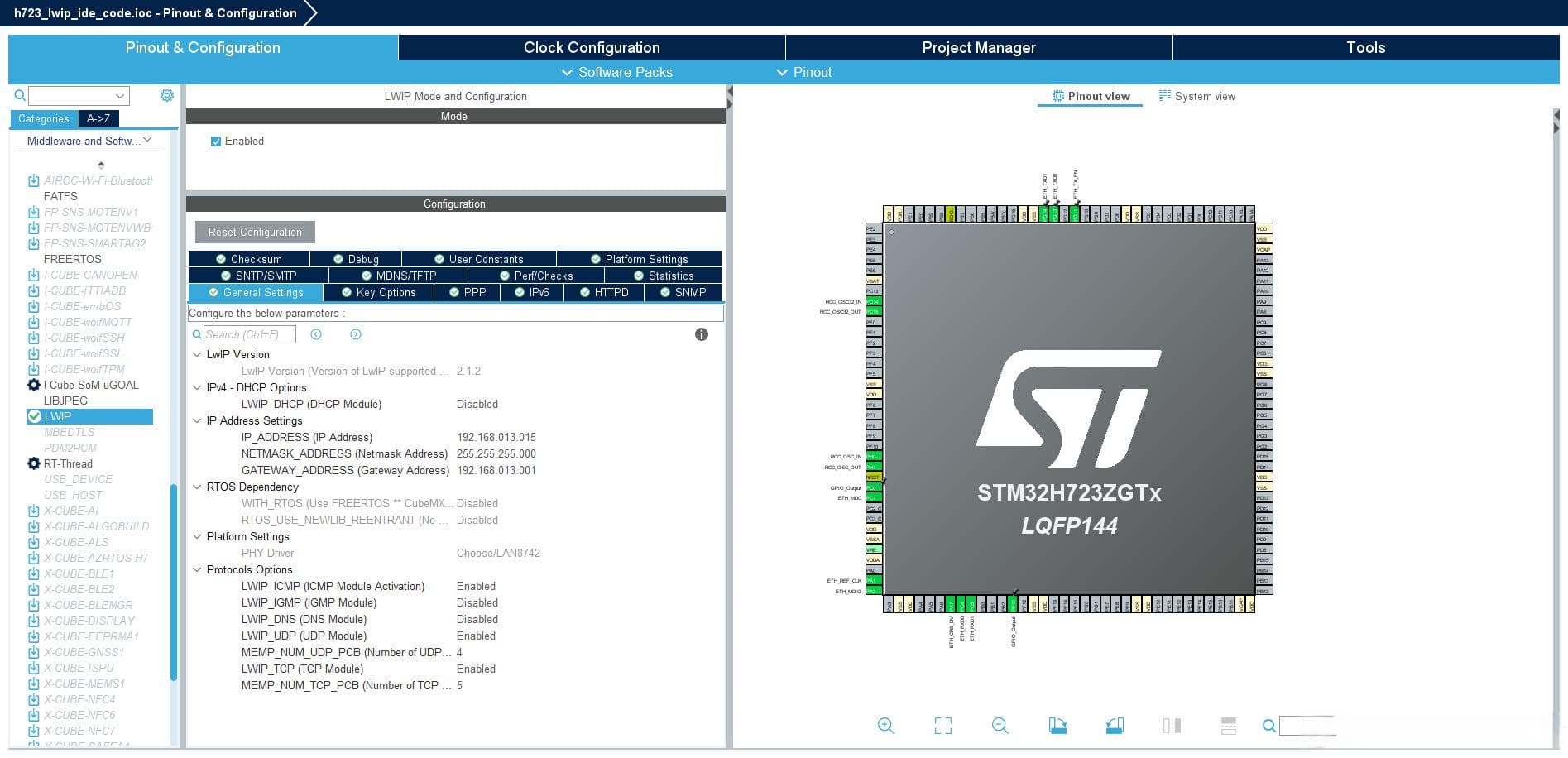This screenshot has width=1568, height=758.
Task: Click the green check icon beside LWIP
Action: click(35, 416)
